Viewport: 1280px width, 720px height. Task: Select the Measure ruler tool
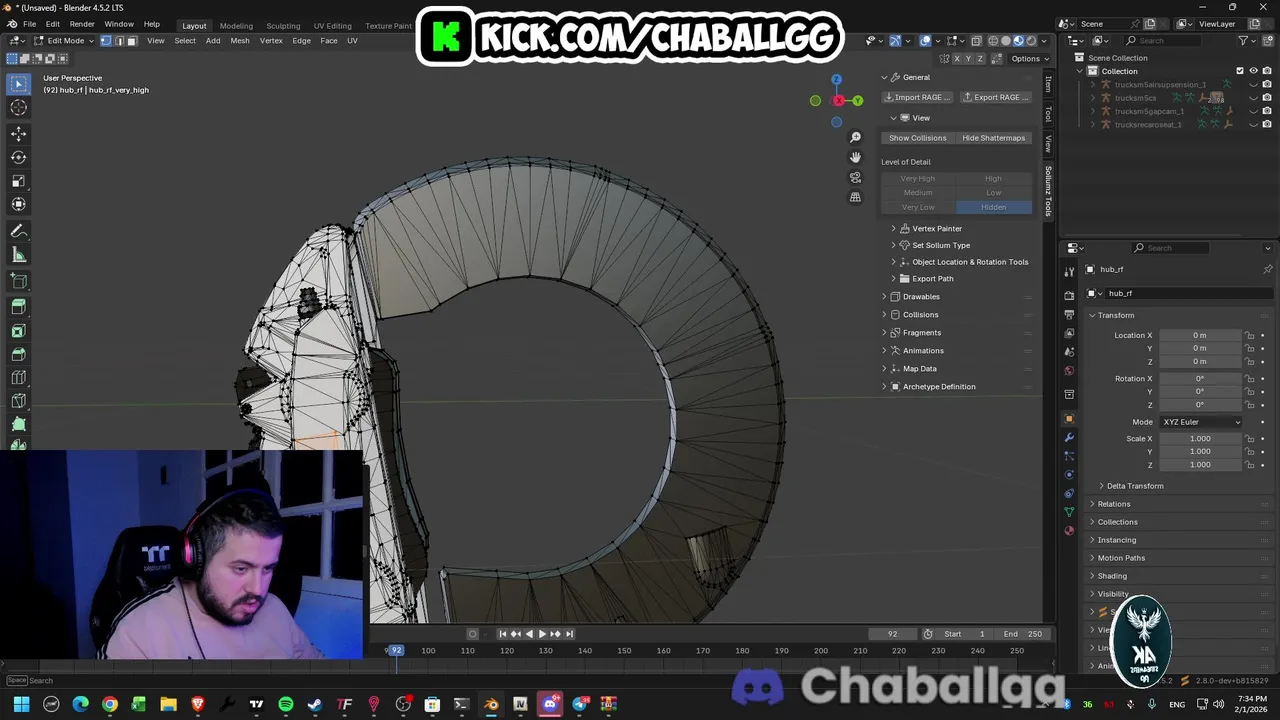click(18, 255)
